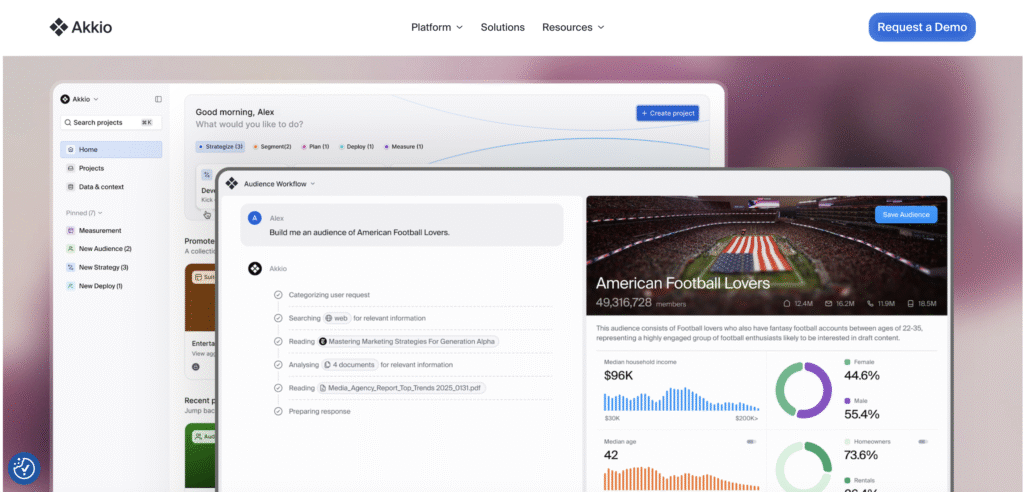Click the Projects icon in the sidebar
The image size is (1024, 492).
coord(71,168)
